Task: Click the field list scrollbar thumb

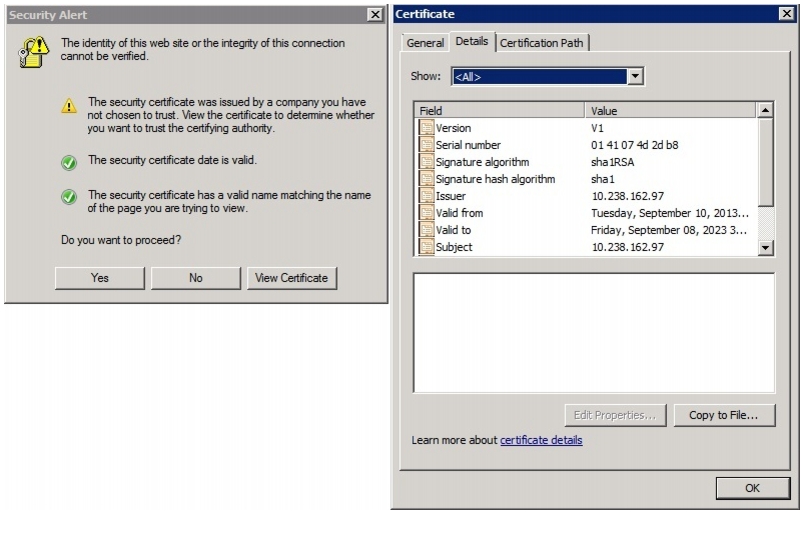Action: tap(765, 162)
